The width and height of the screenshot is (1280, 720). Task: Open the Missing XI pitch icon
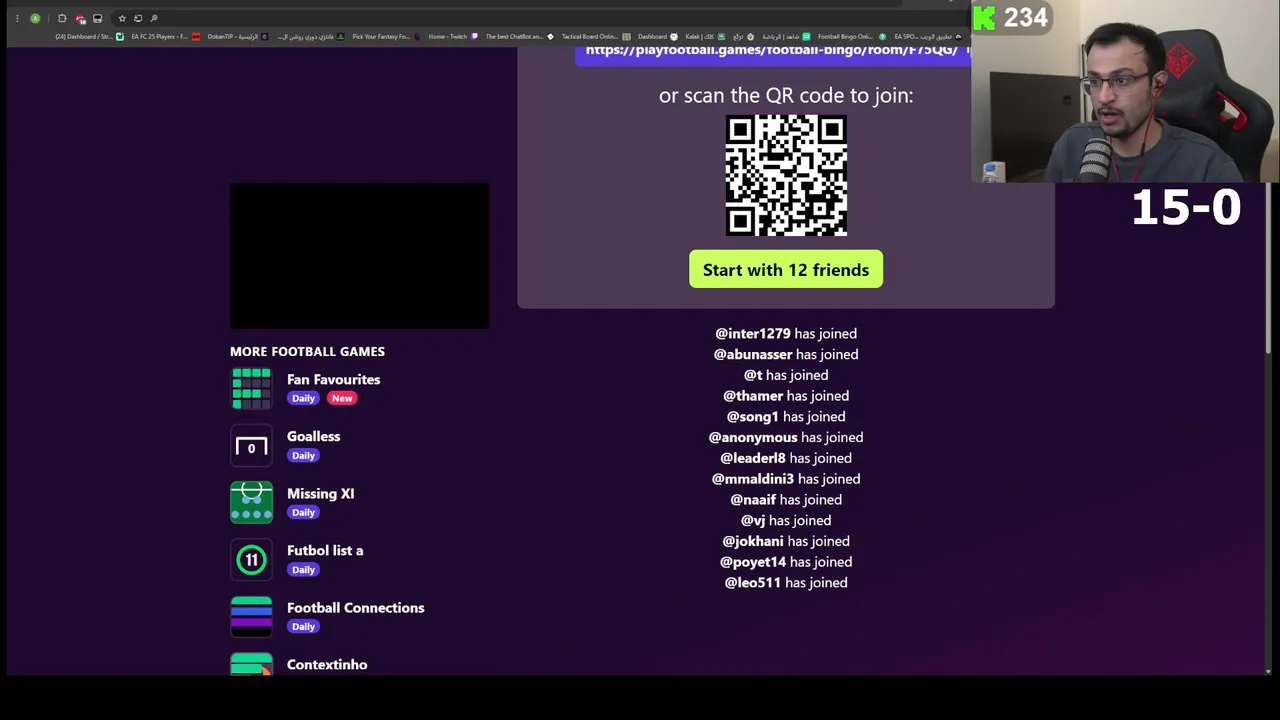pyautogui.click(x=251, y=502)
